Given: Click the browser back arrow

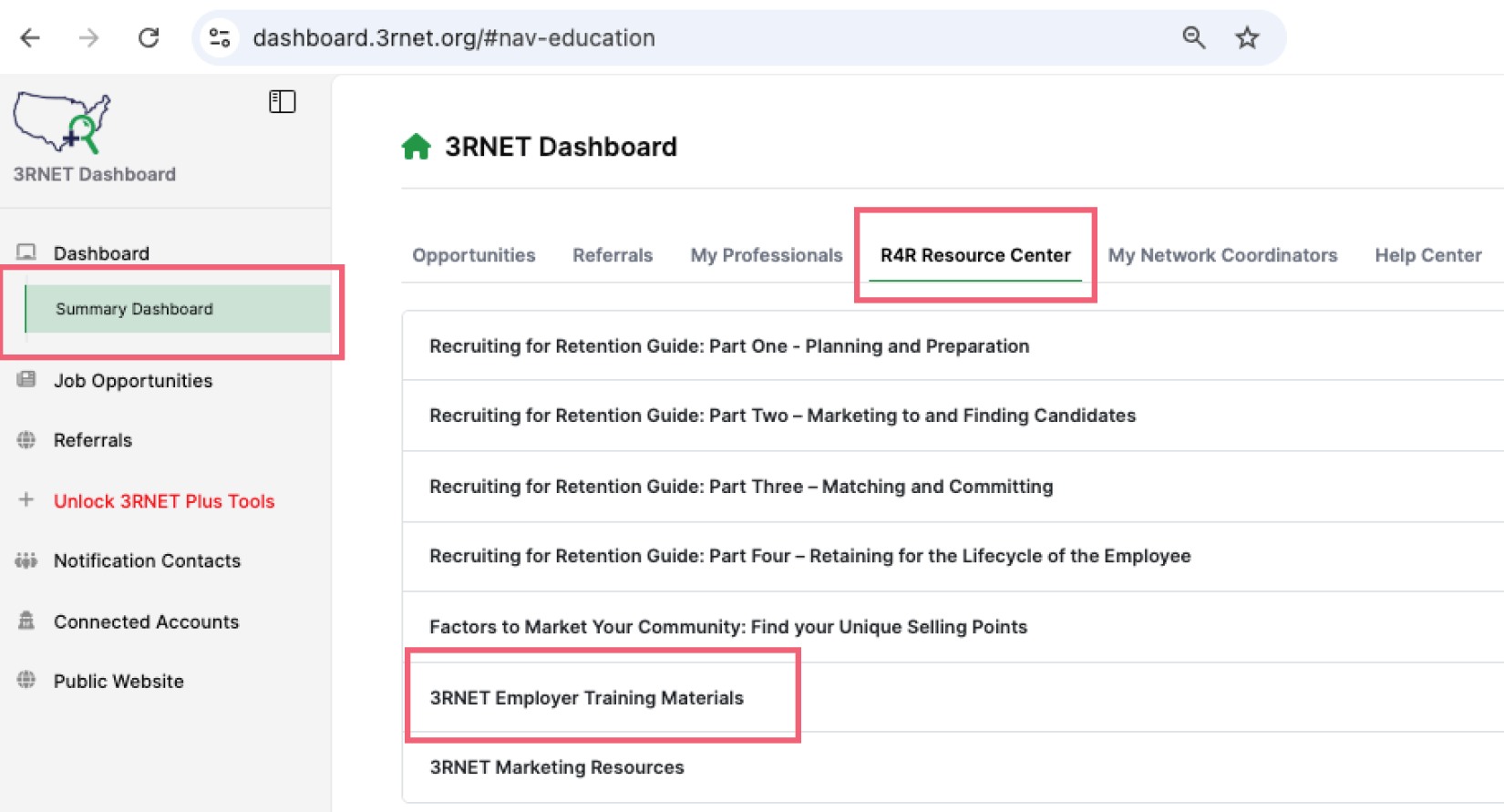Looking at the screenshot, I should point(30,37).
